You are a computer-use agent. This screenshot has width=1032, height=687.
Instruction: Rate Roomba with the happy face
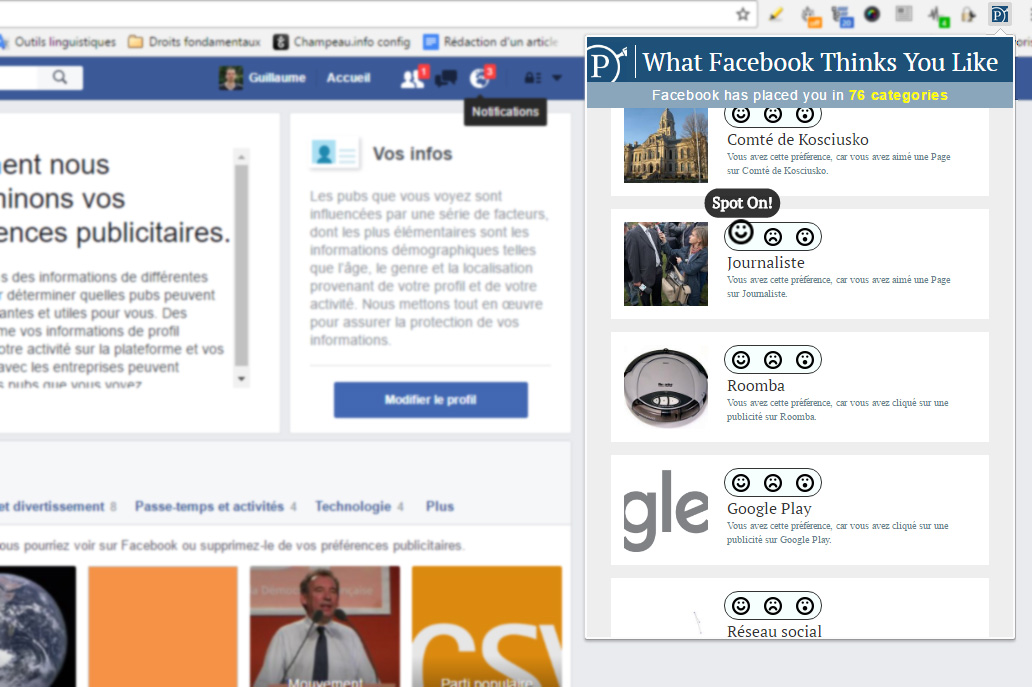741,360
